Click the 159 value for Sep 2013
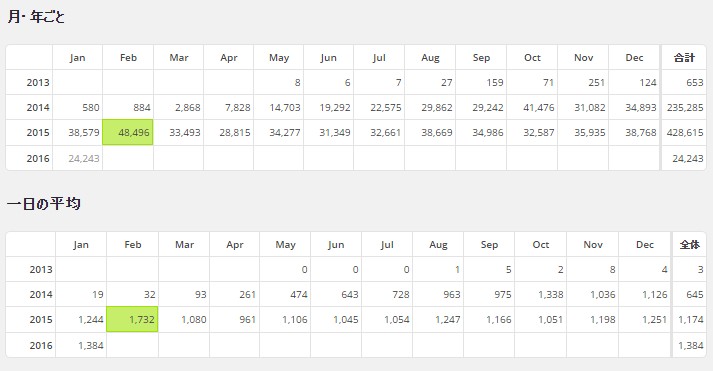 click(481, 82)
